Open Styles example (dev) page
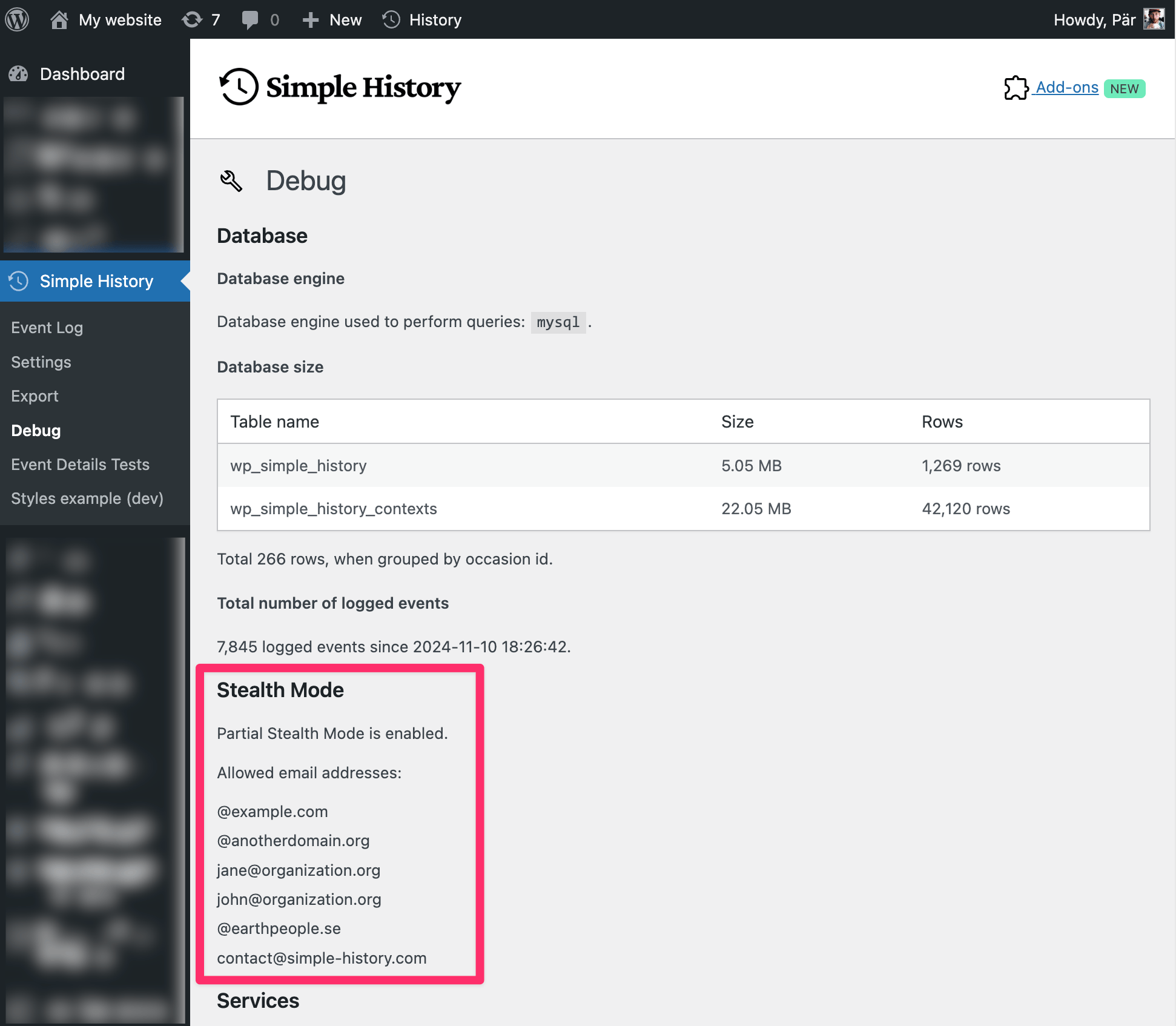The height and width of the screenshot is (1026, 1176). tap(87, 498)
